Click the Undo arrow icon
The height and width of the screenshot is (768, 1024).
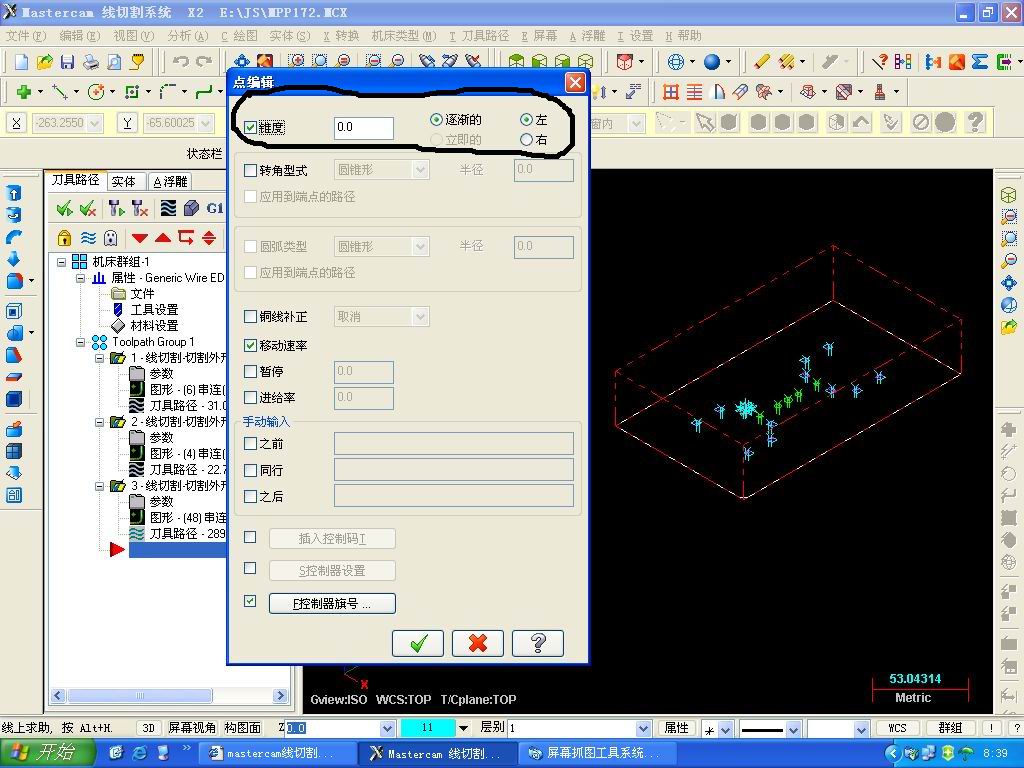coord(181,62)
